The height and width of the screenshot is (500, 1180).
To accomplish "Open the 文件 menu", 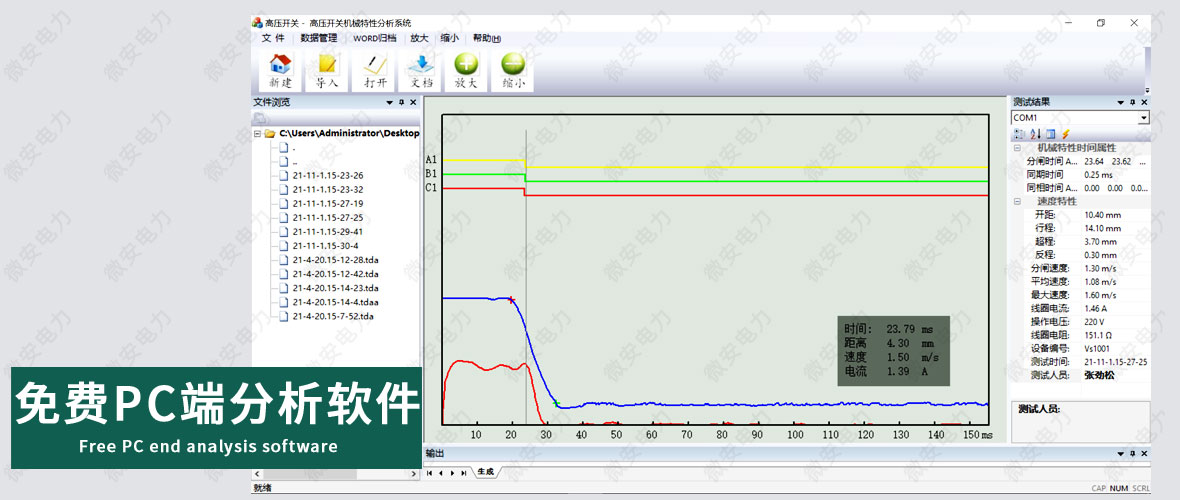I will coord(272,38).
